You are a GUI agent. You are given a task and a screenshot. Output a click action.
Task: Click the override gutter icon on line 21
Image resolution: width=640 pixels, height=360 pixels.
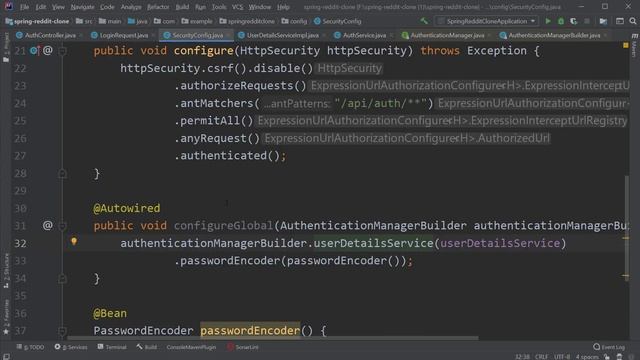pos(34,51)
